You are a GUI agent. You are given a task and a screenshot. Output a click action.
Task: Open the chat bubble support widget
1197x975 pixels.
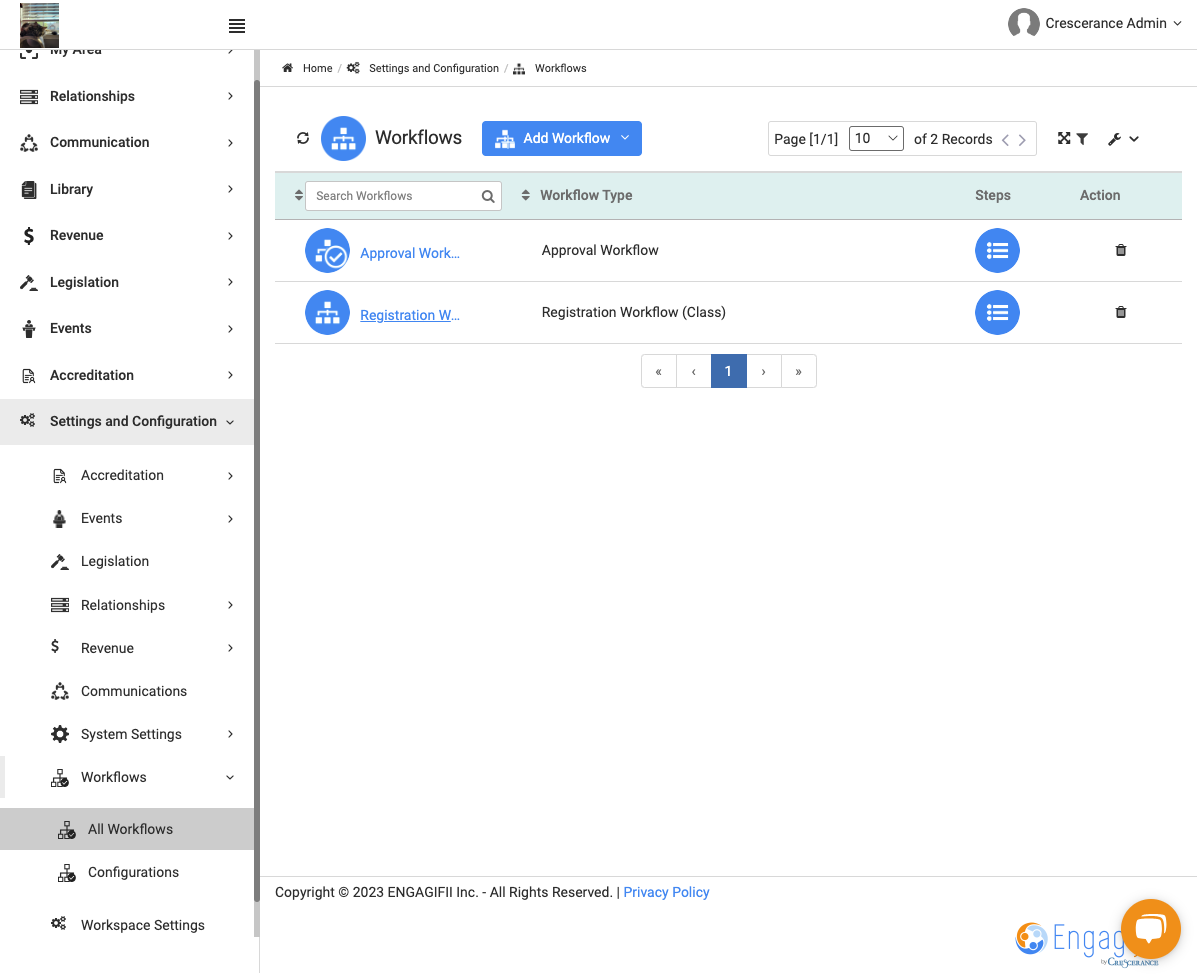[x=1150, y=929]
